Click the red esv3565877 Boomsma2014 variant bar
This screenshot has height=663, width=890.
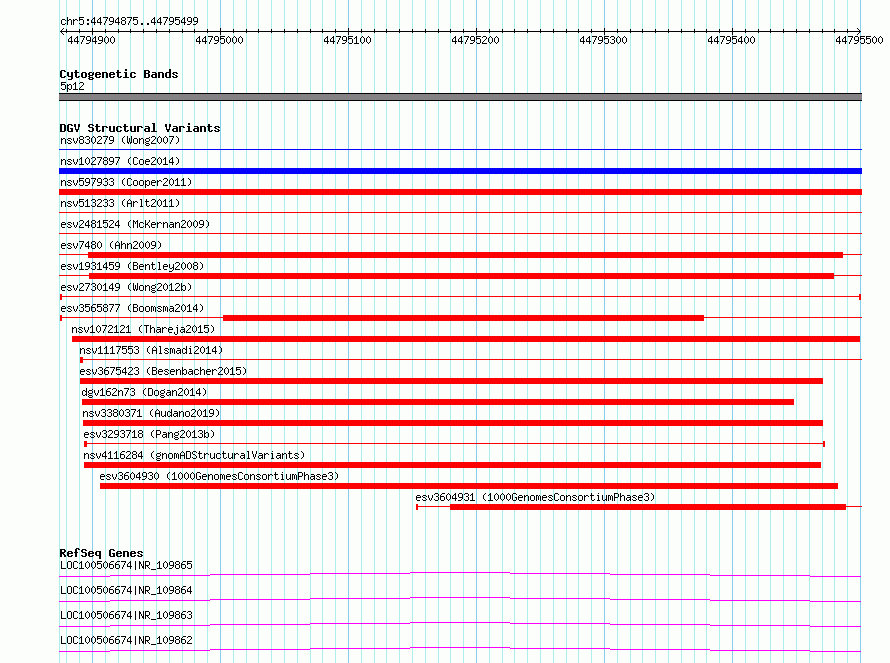pos(463,318)
